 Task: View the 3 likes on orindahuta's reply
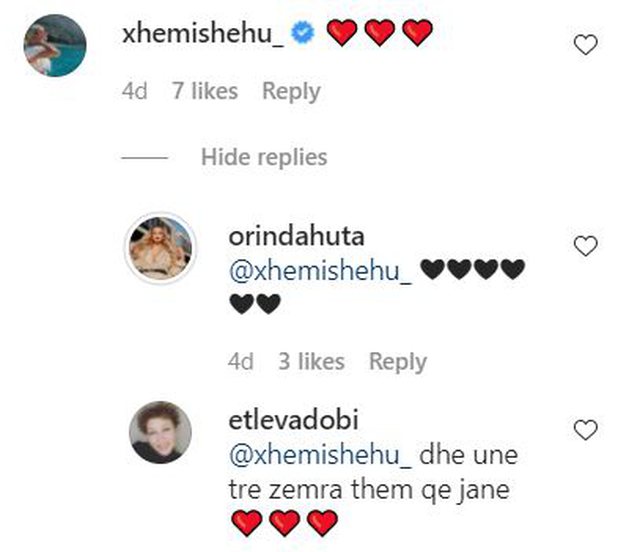point(311,362)
